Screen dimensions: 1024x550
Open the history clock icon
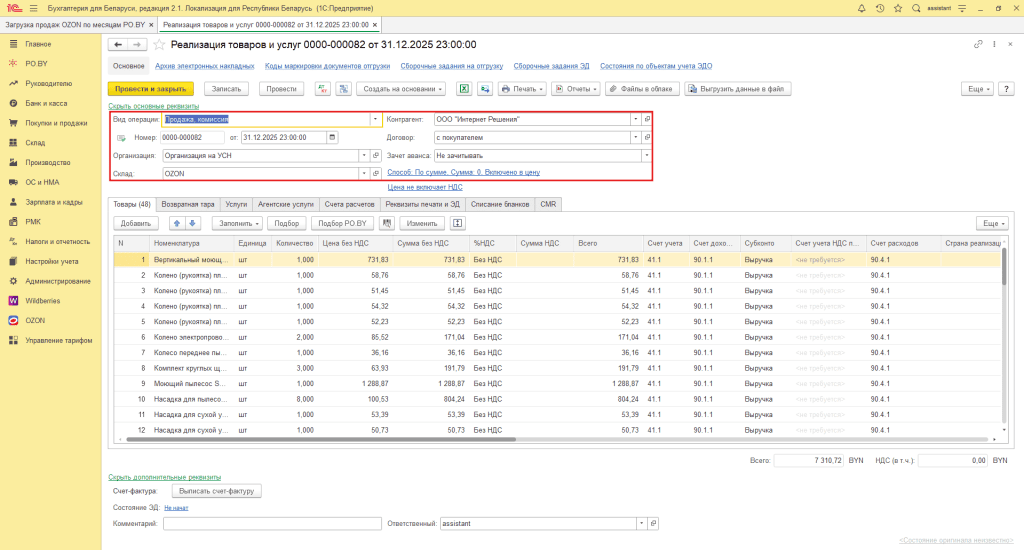coord(880,8)
